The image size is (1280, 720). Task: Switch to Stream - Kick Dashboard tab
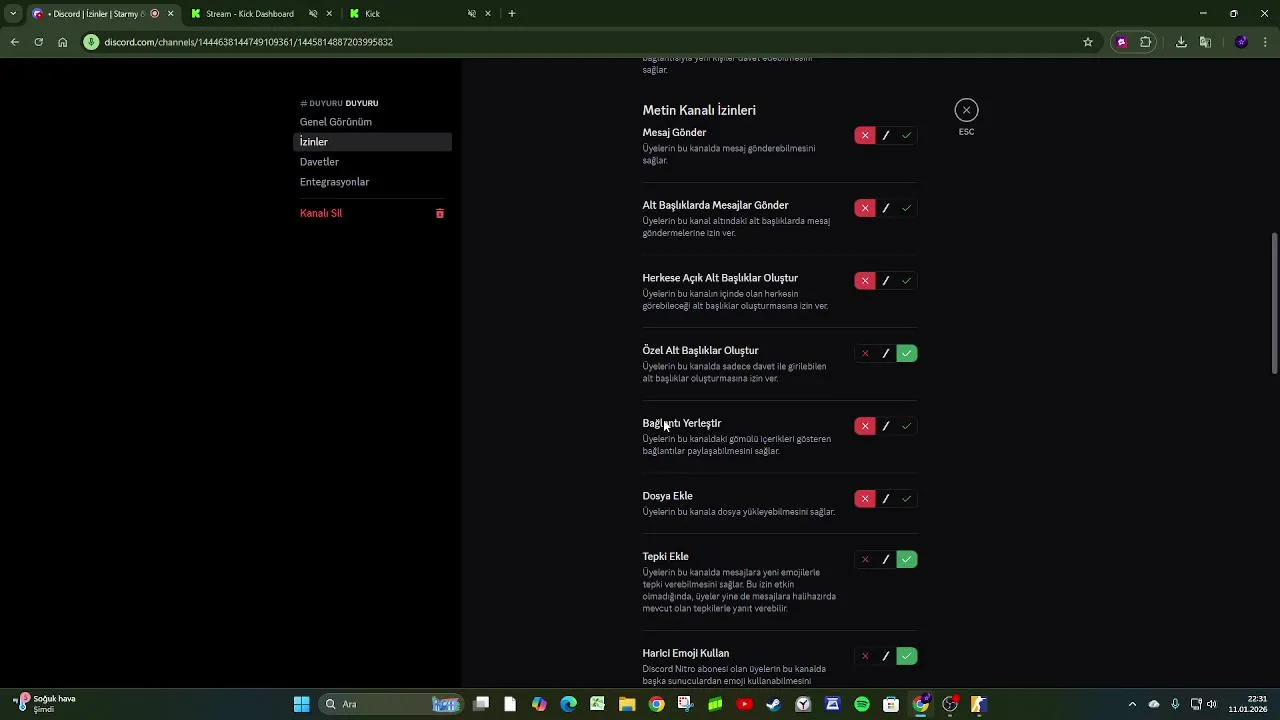[x=260, y=14]
